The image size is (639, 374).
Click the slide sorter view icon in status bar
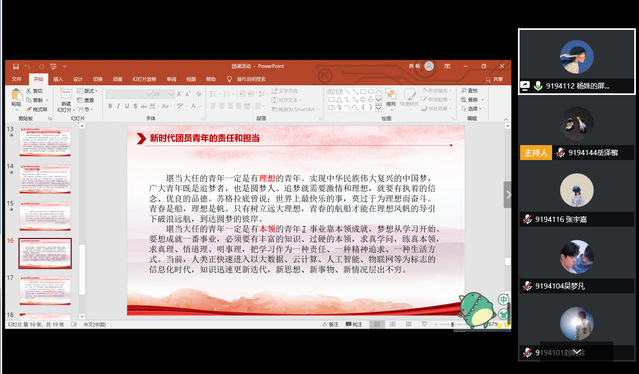(392, 324)
